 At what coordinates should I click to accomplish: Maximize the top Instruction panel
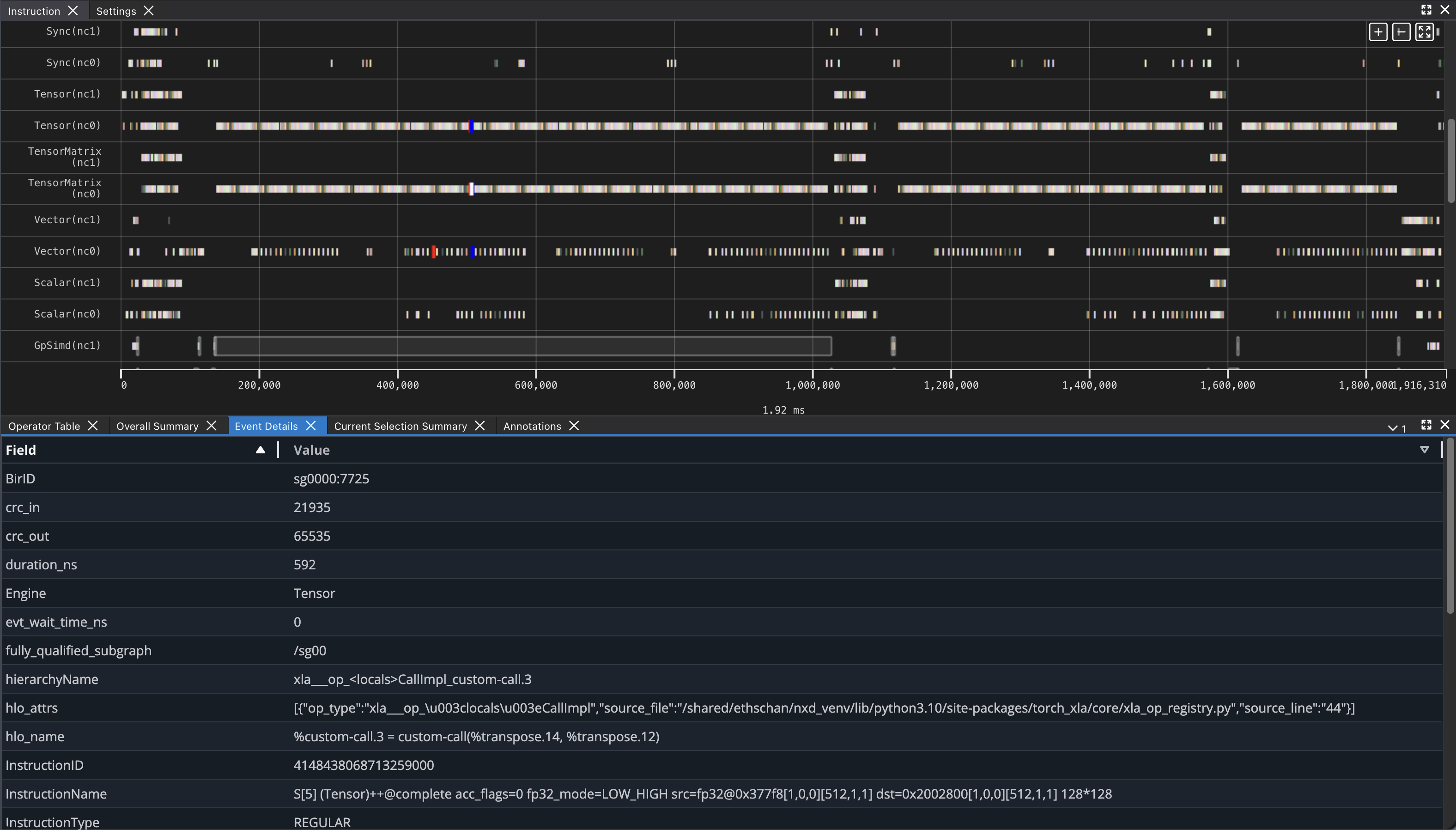tap(1426, 10)
